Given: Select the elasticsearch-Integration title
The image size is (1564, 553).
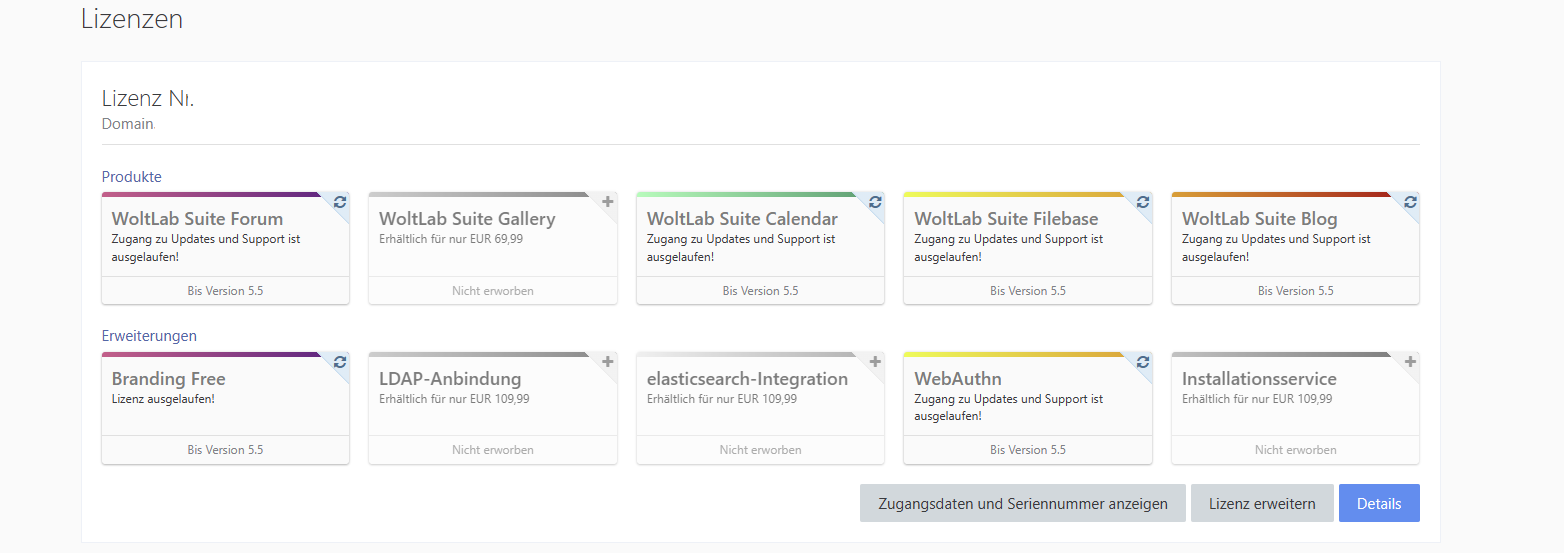Looking at the screenshot, I should pos(747,379).
